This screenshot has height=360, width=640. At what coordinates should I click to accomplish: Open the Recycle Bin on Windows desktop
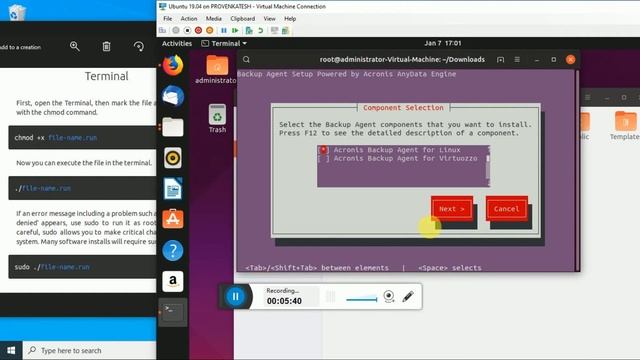17,12
